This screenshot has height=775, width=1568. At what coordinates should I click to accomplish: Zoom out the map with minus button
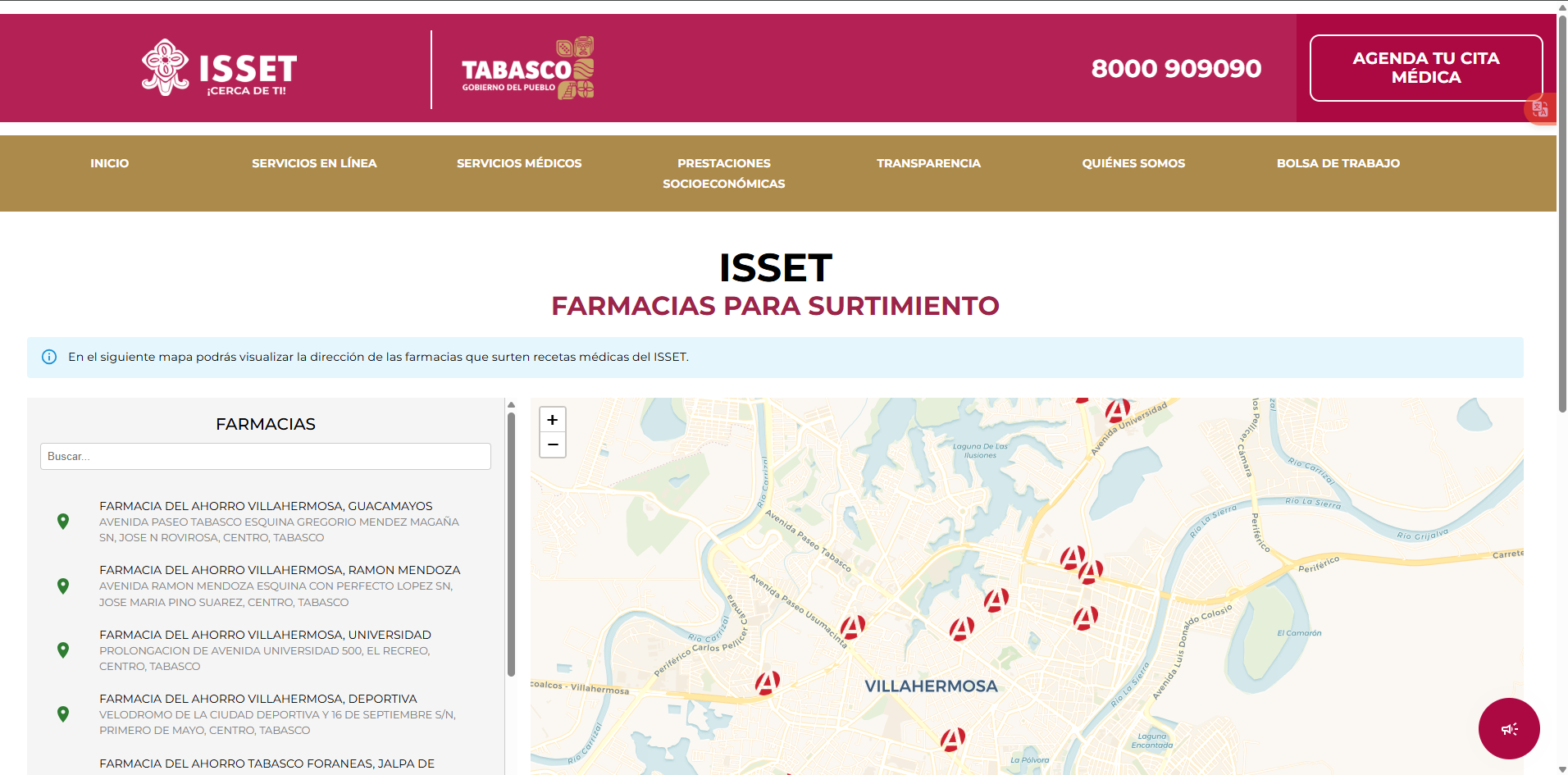pyautogui.click(x=553, y=444)
